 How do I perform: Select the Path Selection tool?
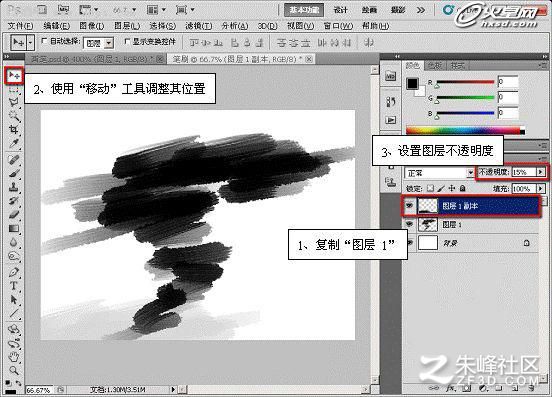(14, 300)
